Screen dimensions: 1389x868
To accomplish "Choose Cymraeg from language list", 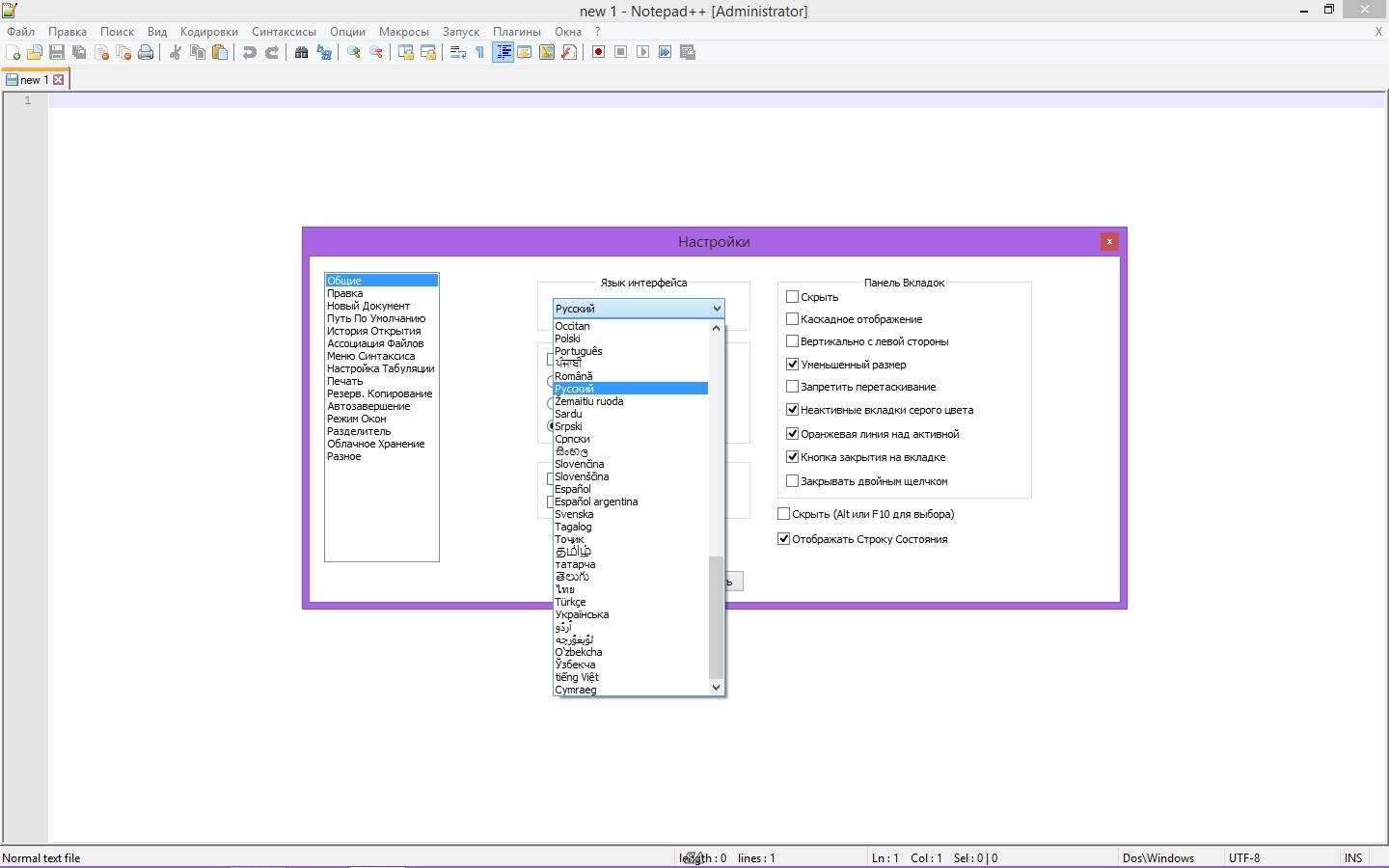I will pyautogui.click(x=631, y=690).
